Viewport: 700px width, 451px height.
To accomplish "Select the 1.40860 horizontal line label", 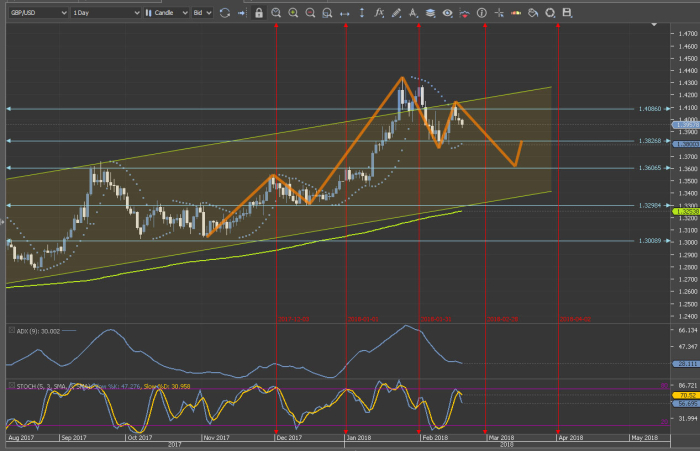I will [650, 109].
